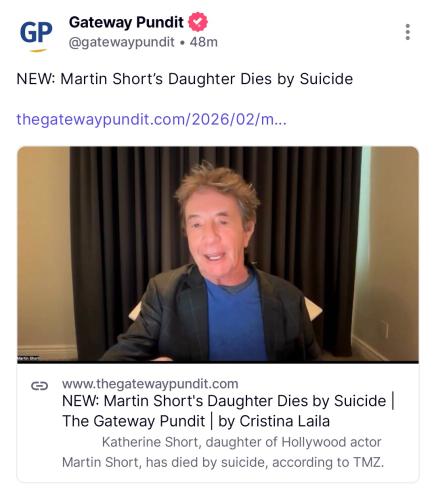Open the thegatewaypundit.com/2026/02 link
436x500 pixels.
point(151,119)
